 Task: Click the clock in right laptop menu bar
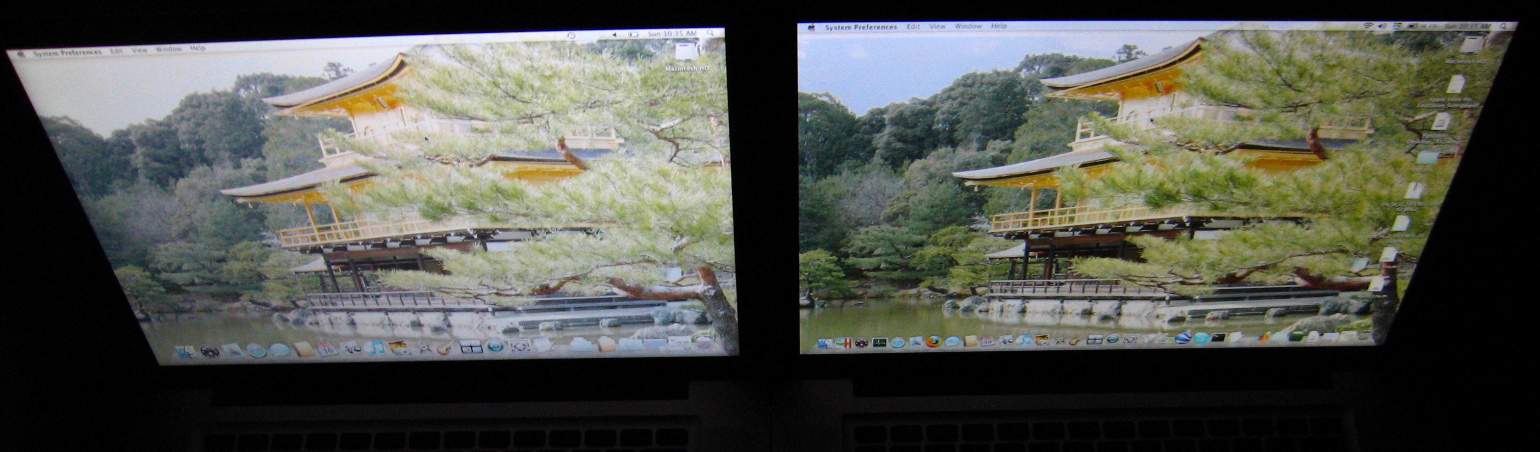pyautogui.click(x=1467, y=26)
